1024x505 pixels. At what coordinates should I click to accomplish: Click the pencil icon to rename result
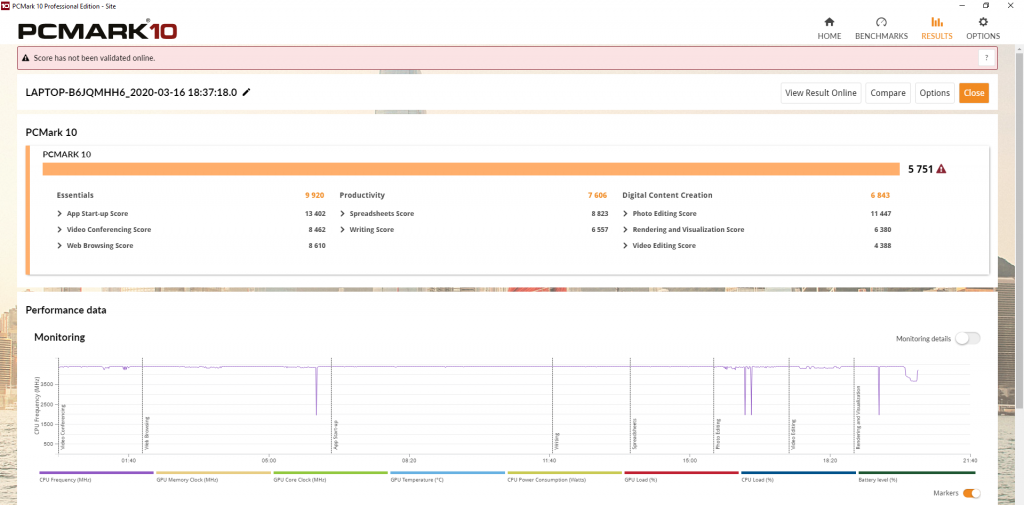click(246, 92)
